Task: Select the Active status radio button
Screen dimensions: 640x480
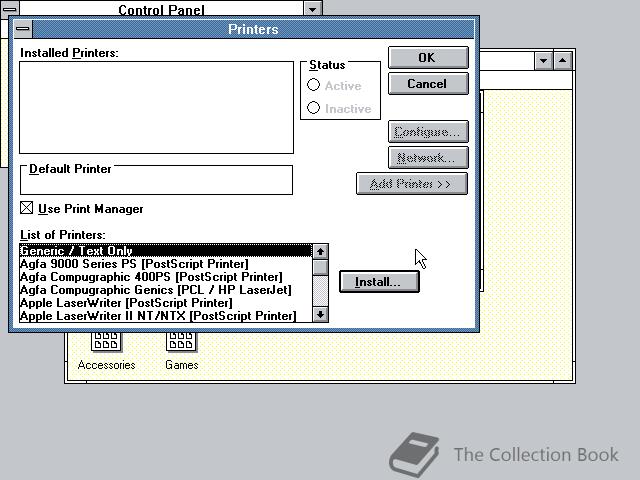Action: coord(313,85)
